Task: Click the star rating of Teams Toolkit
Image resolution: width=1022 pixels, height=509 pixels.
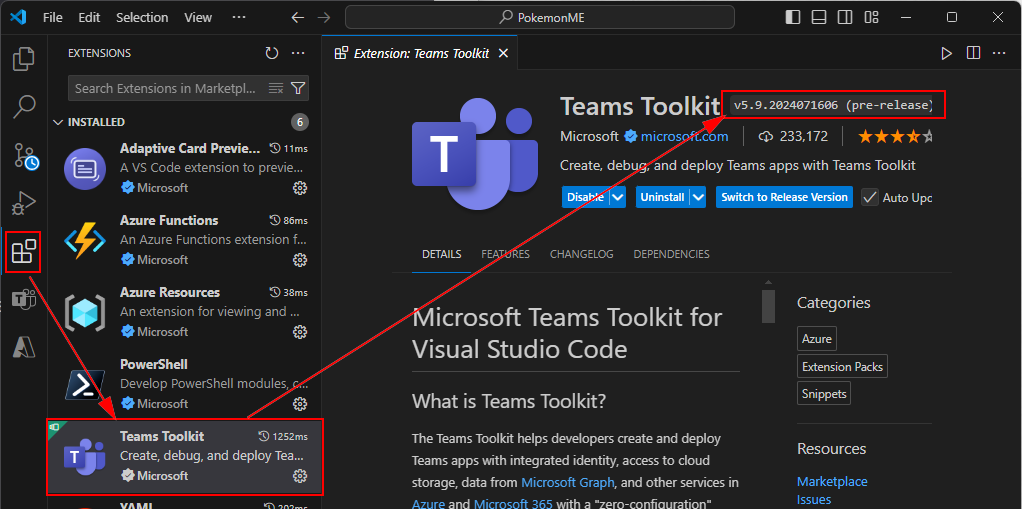Action: (x=895, y=136)
